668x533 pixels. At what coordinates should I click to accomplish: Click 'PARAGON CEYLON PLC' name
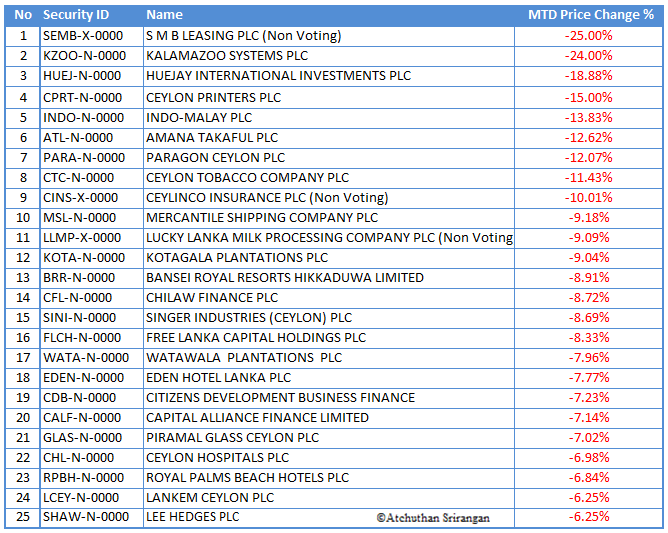[x=216, y=158]
